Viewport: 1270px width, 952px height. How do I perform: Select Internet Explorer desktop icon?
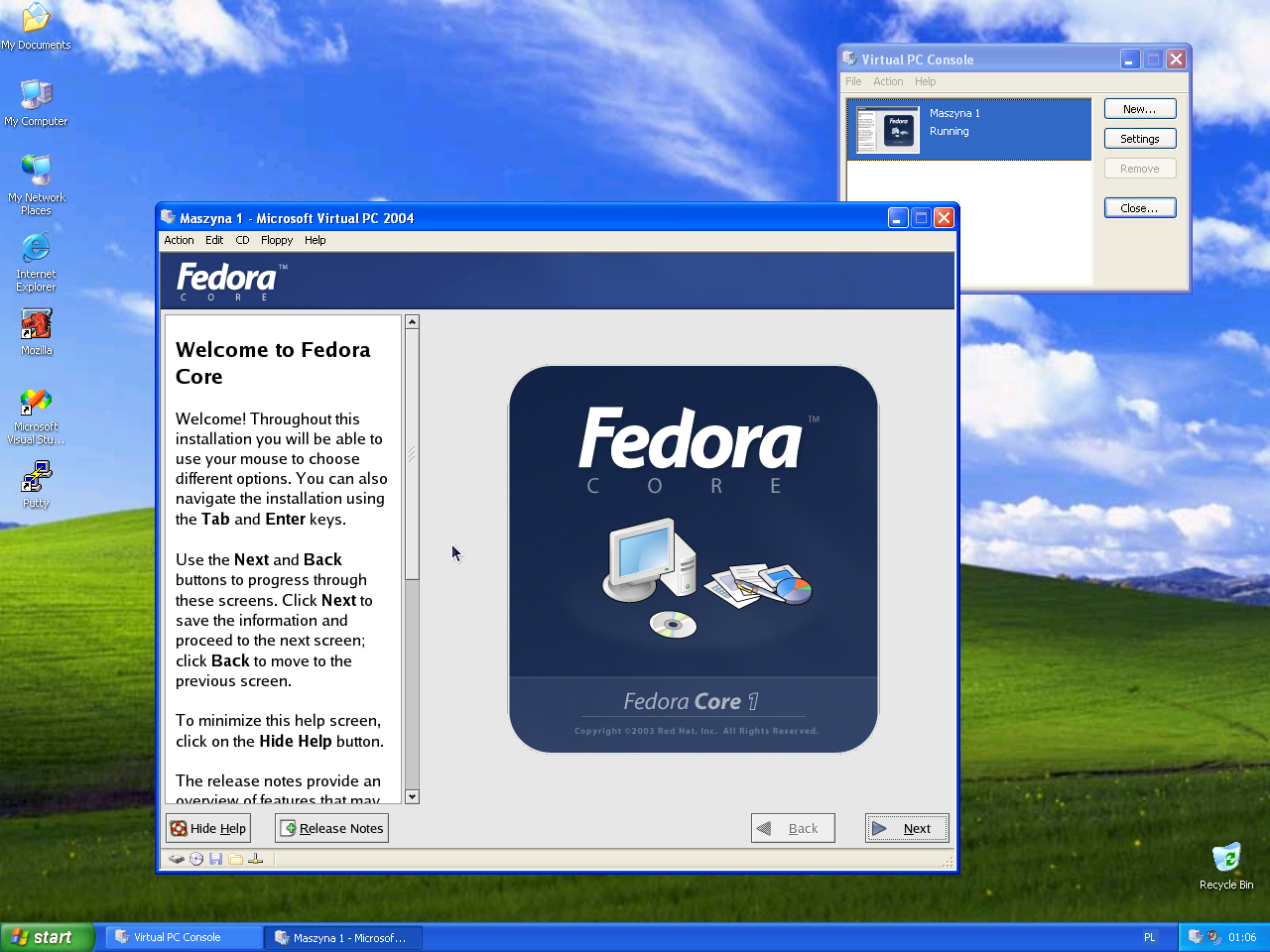coord(36,262)
